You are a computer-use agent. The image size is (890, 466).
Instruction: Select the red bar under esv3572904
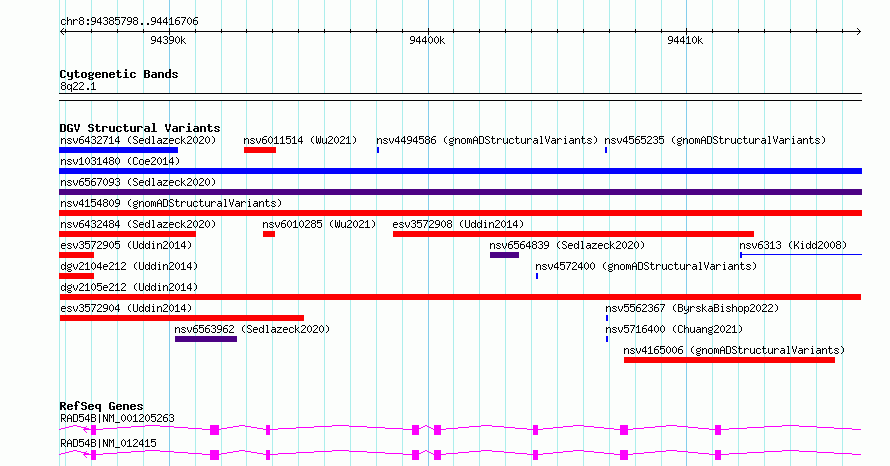pos(182,318)
